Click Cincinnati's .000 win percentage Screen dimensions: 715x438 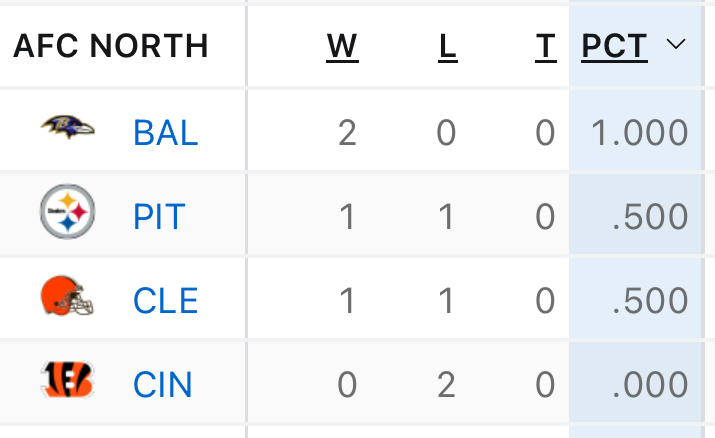(650, 385)
